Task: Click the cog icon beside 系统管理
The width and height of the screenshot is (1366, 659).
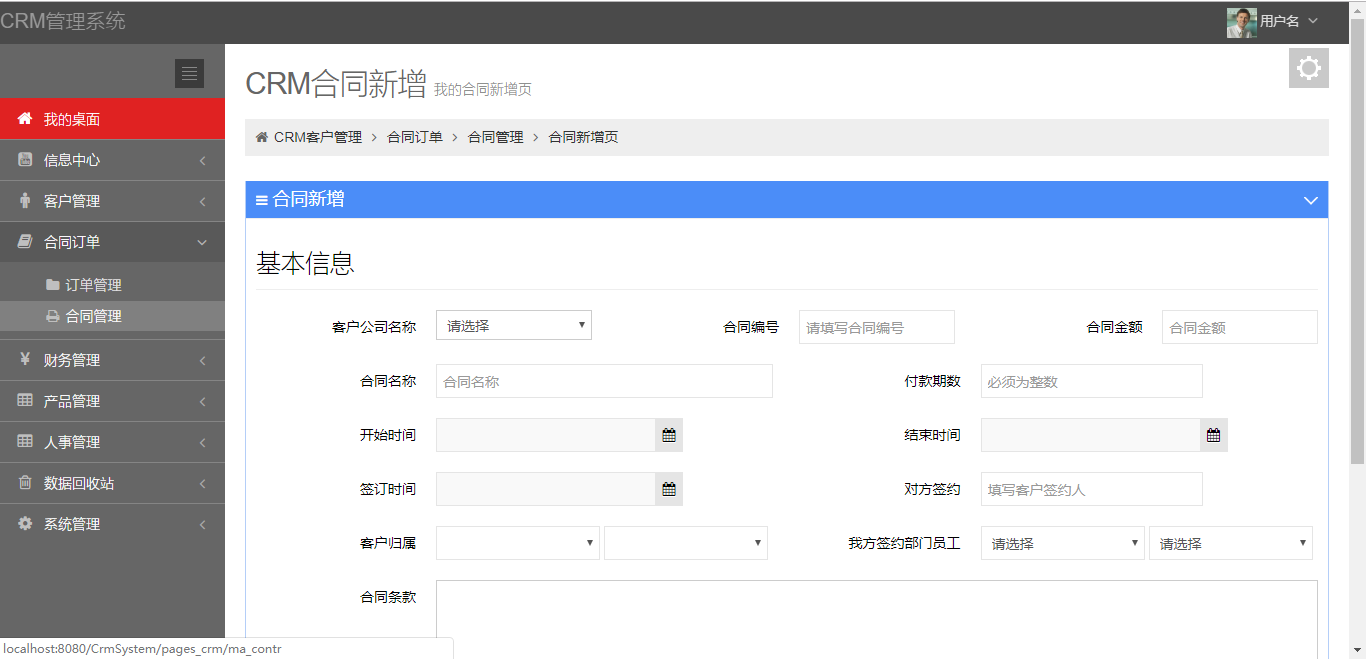Action: point(25,523)
